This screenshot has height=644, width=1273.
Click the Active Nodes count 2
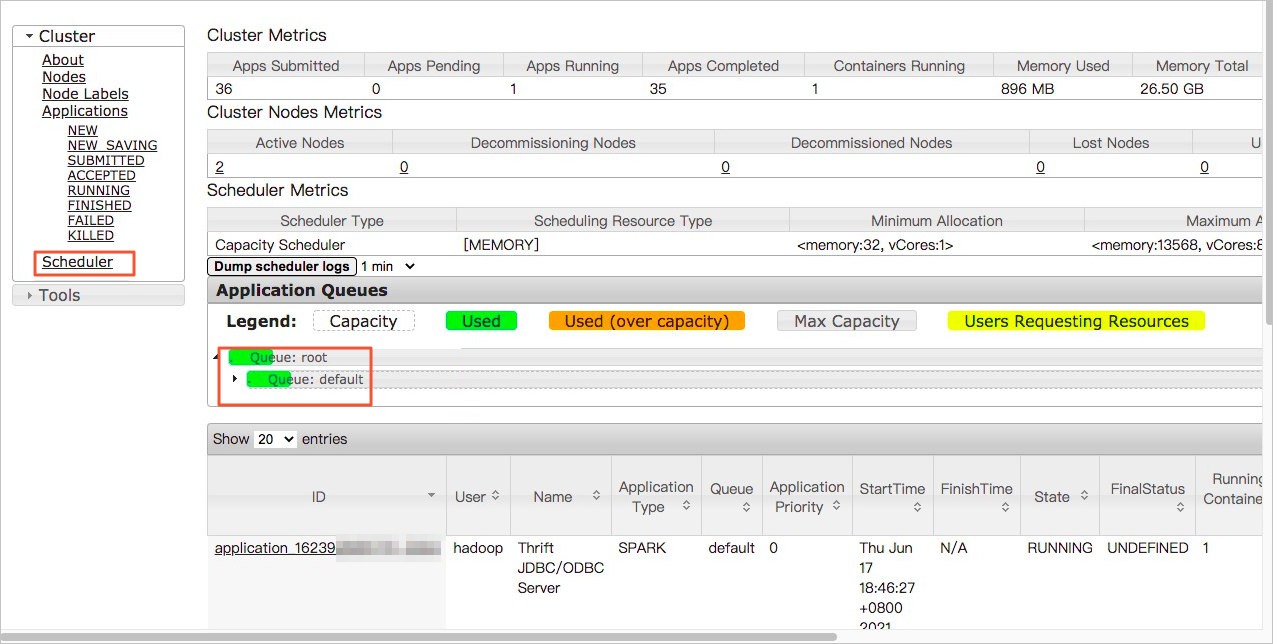click(219, 167)
